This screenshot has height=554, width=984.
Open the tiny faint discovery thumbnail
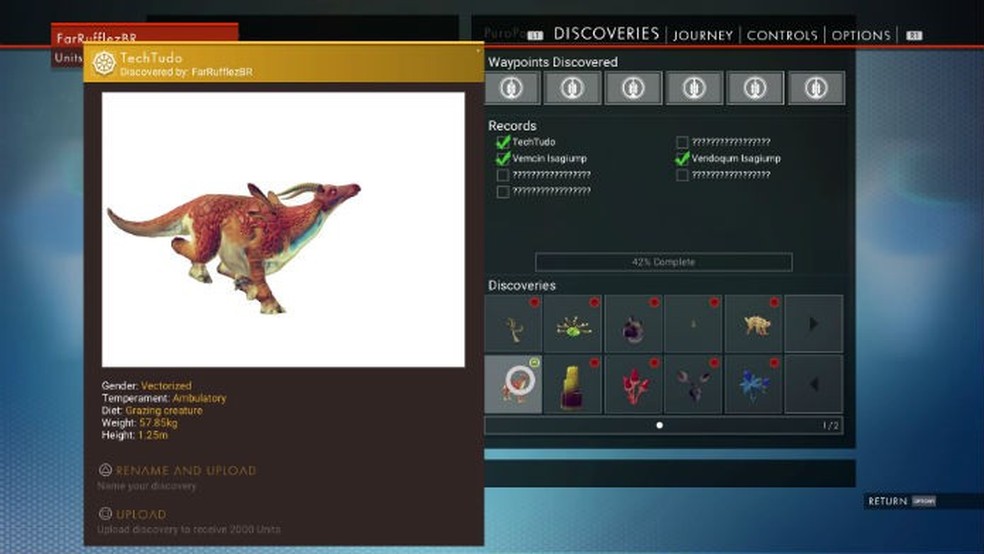693,324
